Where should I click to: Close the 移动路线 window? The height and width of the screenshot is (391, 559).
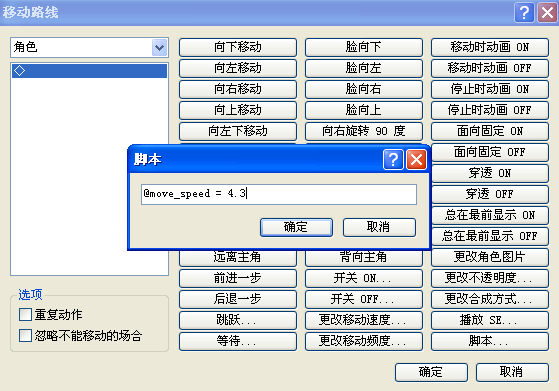547,12
